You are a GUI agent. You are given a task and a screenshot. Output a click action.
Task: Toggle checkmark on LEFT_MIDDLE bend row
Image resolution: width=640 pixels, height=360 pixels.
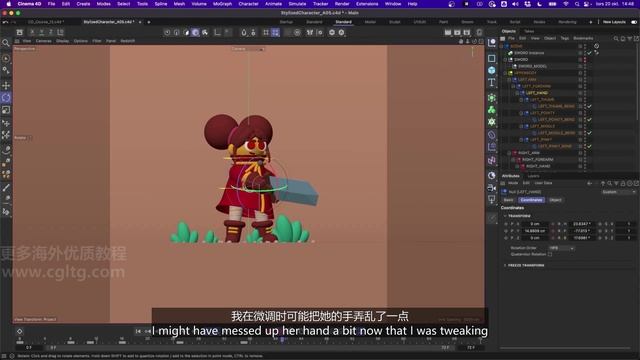[589, 133]
